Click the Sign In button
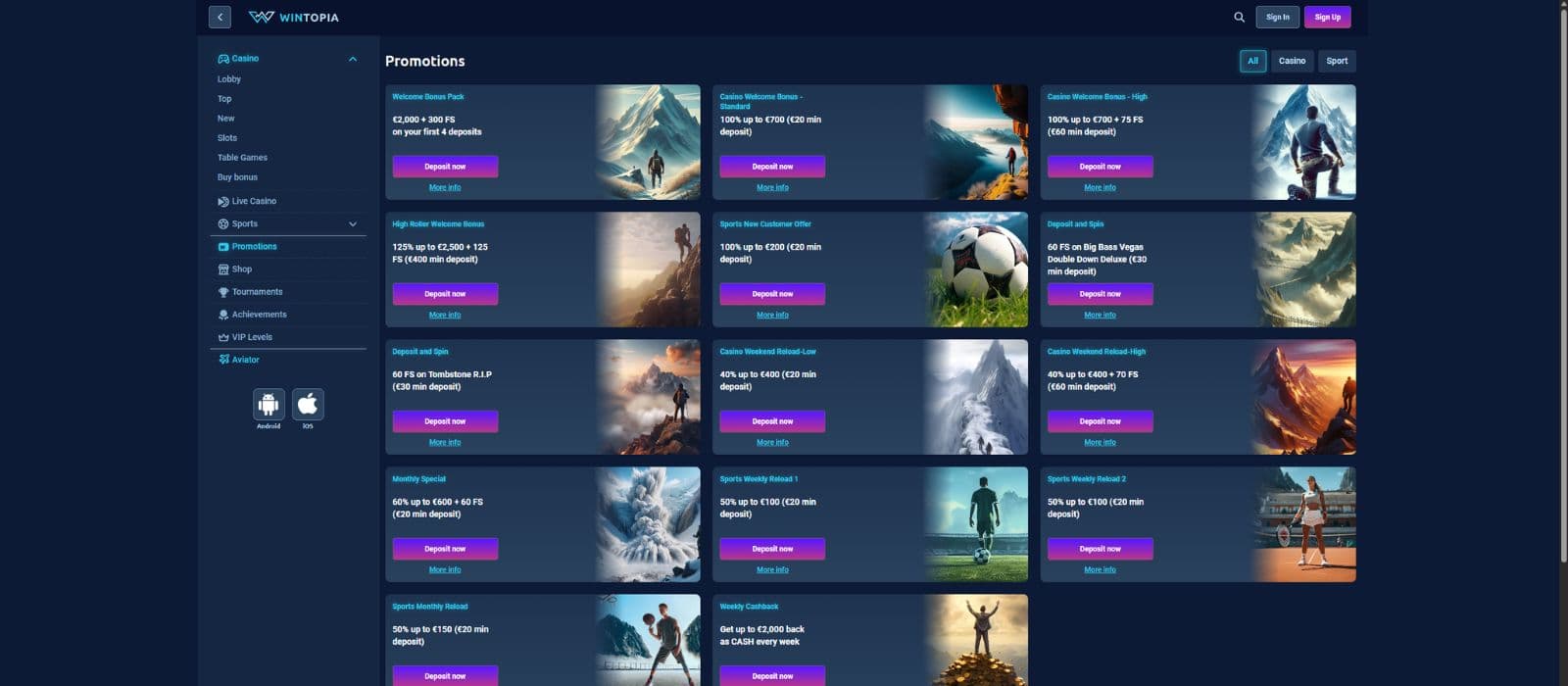Image resolution: width=1568 pixels, height=686 pixels. (x=1277, y=17)
